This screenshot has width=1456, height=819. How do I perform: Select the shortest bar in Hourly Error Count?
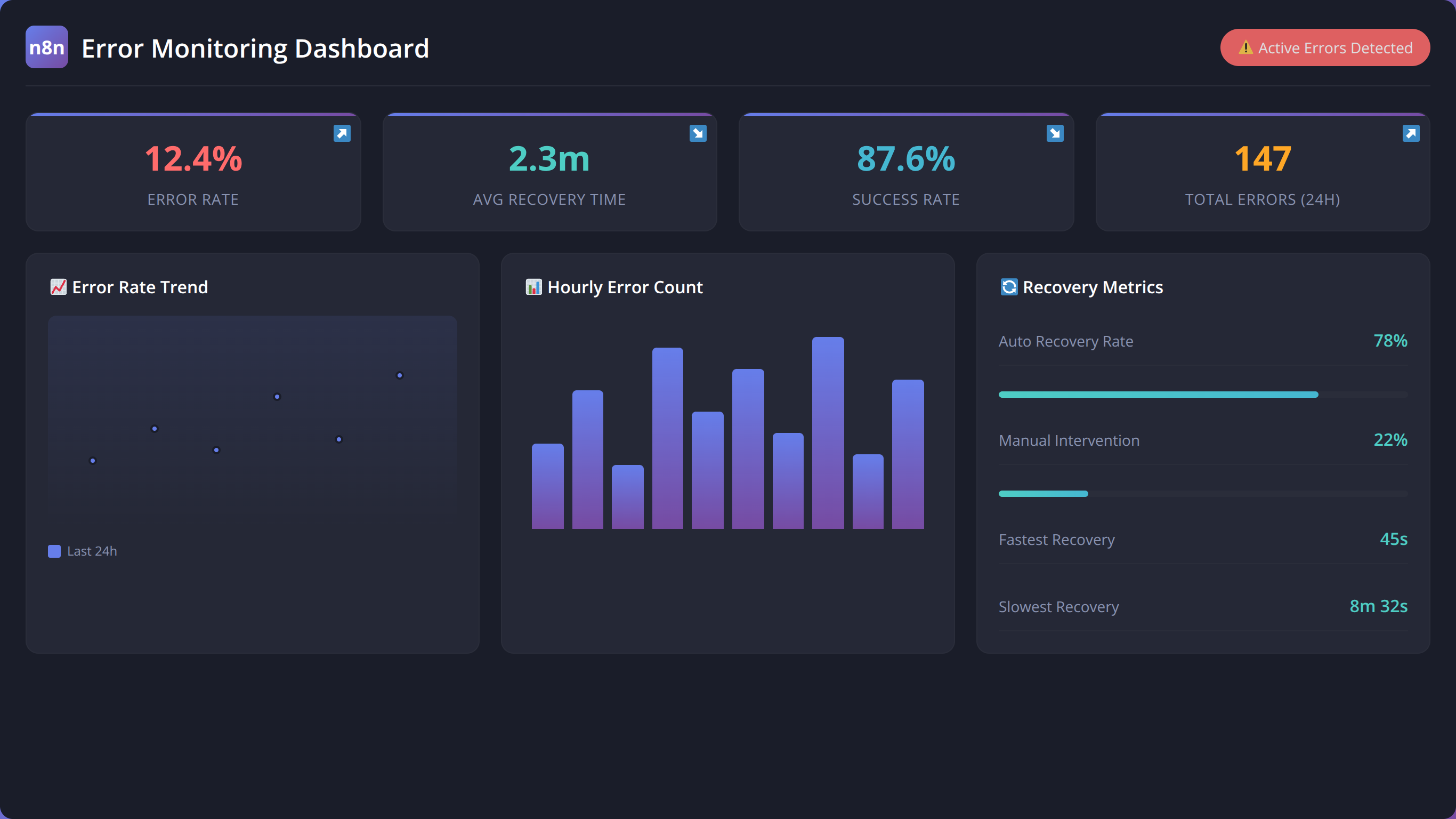(627, 496)
